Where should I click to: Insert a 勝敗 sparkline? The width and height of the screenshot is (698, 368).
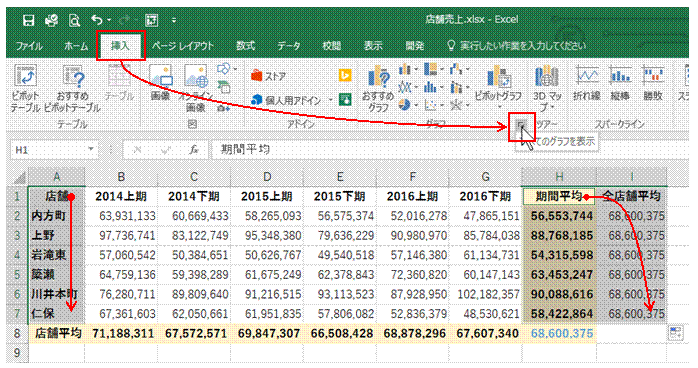coord(653,82)
